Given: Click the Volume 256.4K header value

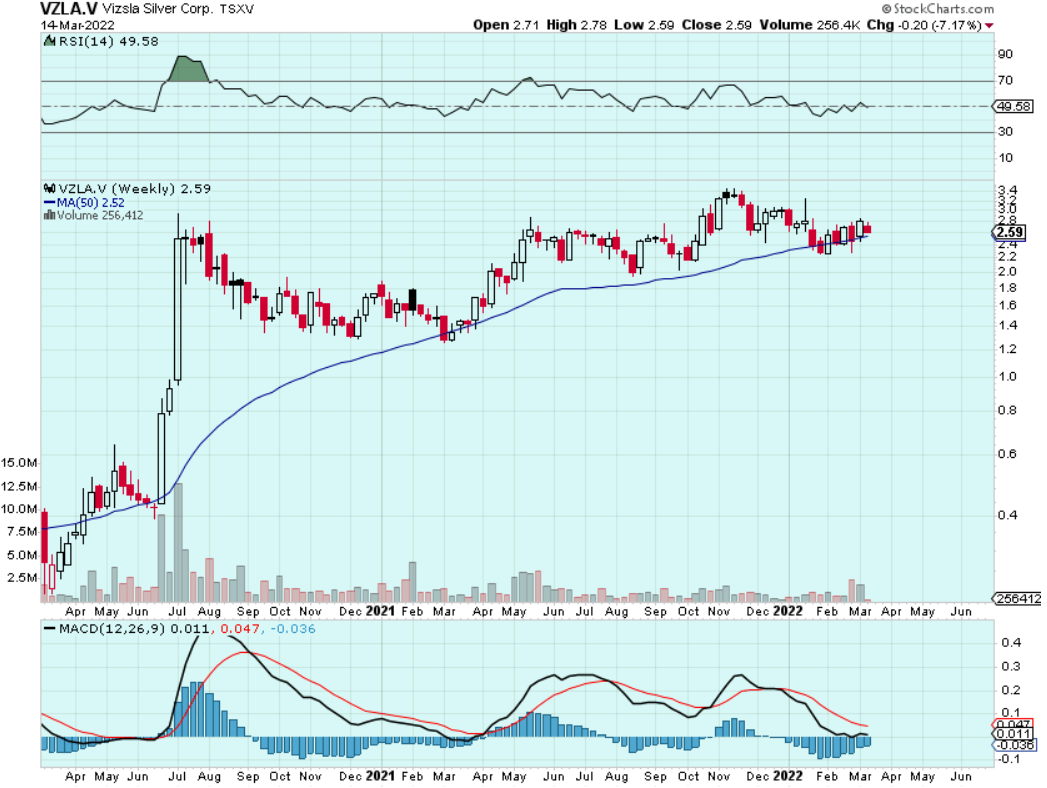Looking at the screenshot, I should tap(809, 25).
